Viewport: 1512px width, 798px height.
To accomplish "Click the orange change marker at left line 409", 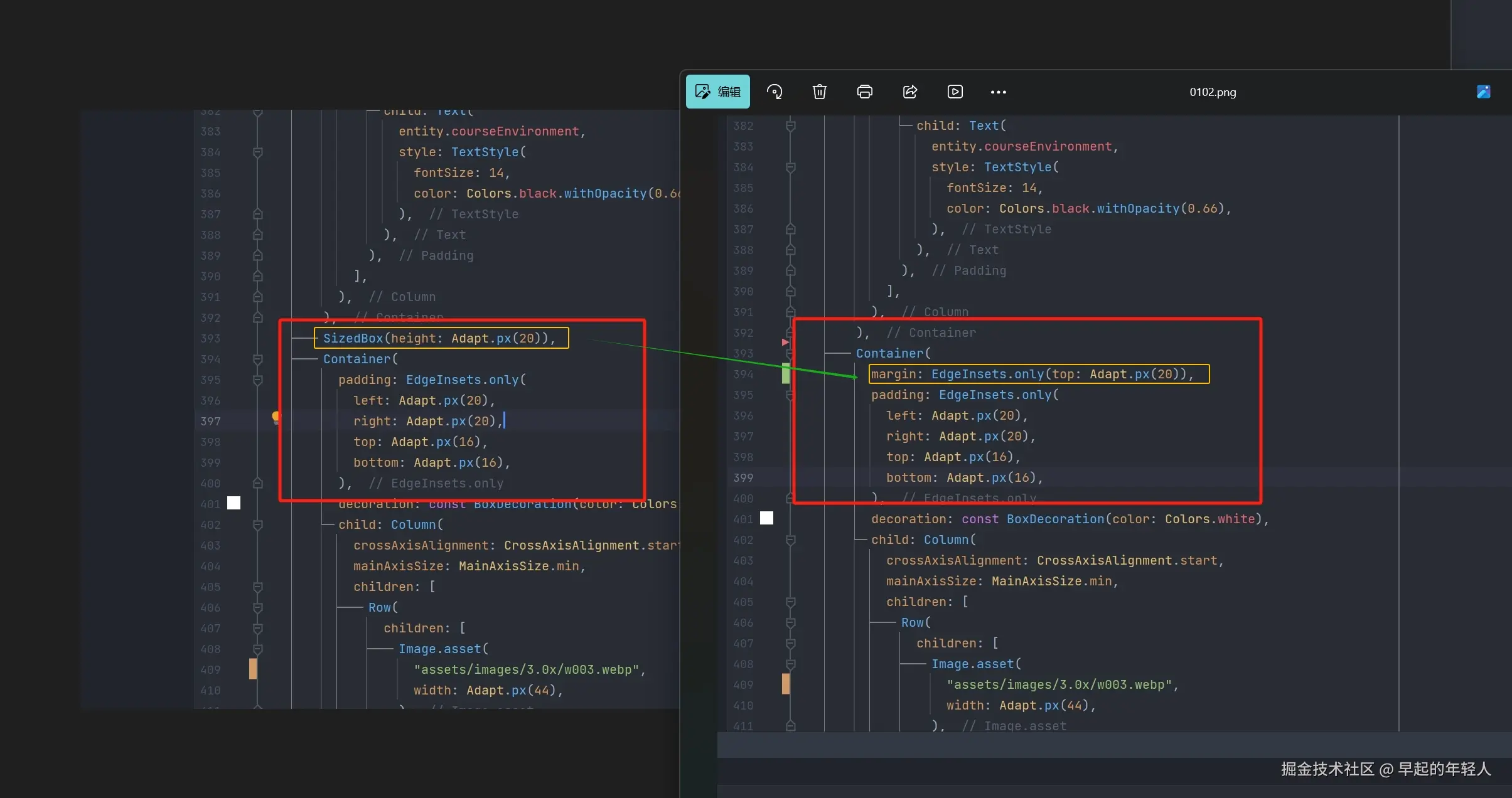I will pos(252,669).
